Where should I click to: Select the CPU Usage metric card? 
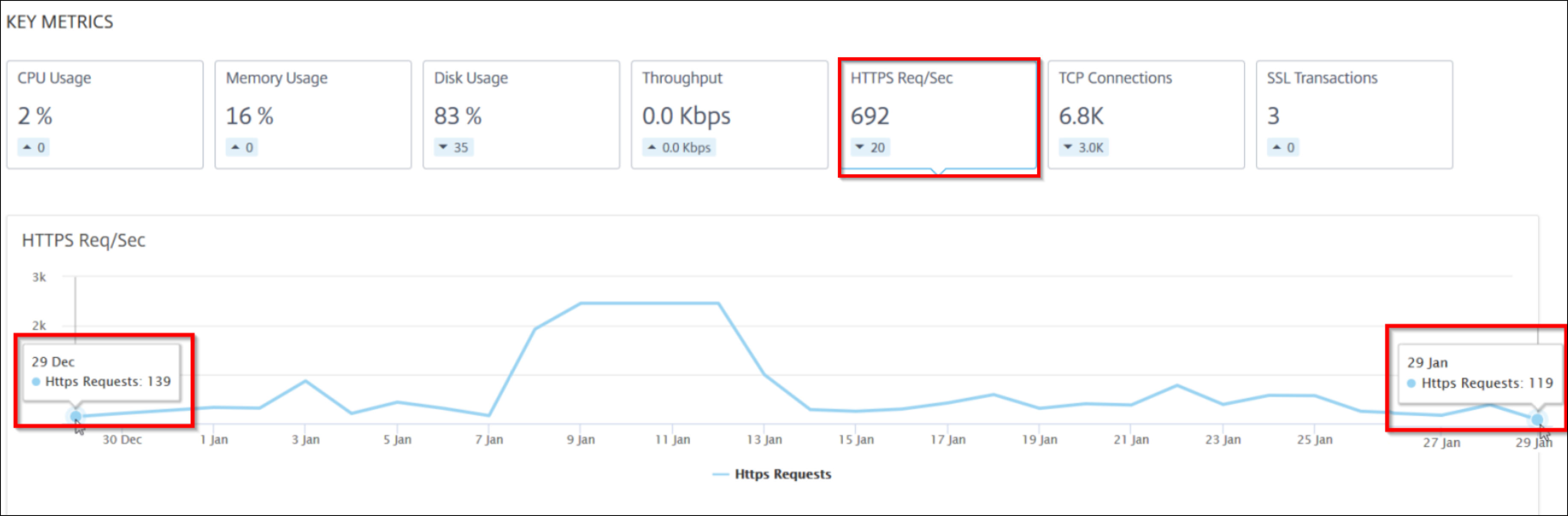105,114
